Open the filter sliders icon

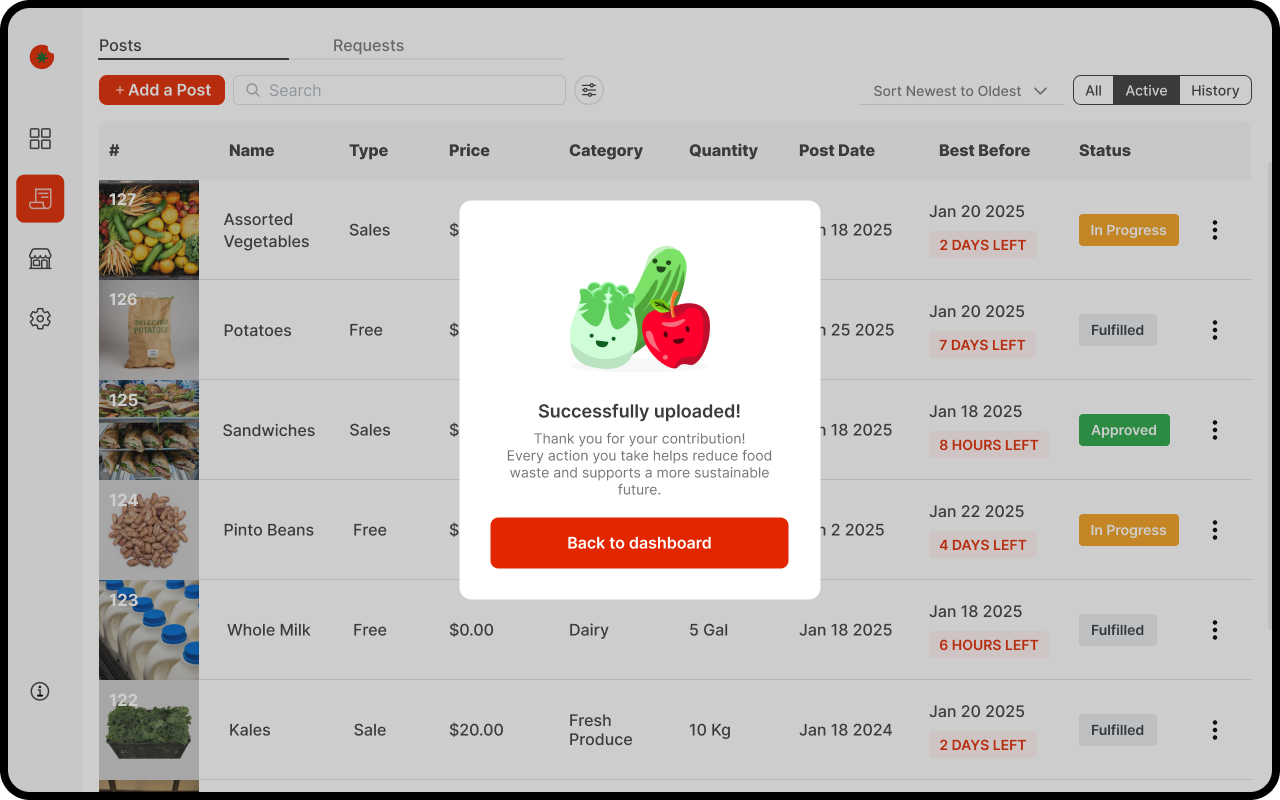click(x=589, y=90)
